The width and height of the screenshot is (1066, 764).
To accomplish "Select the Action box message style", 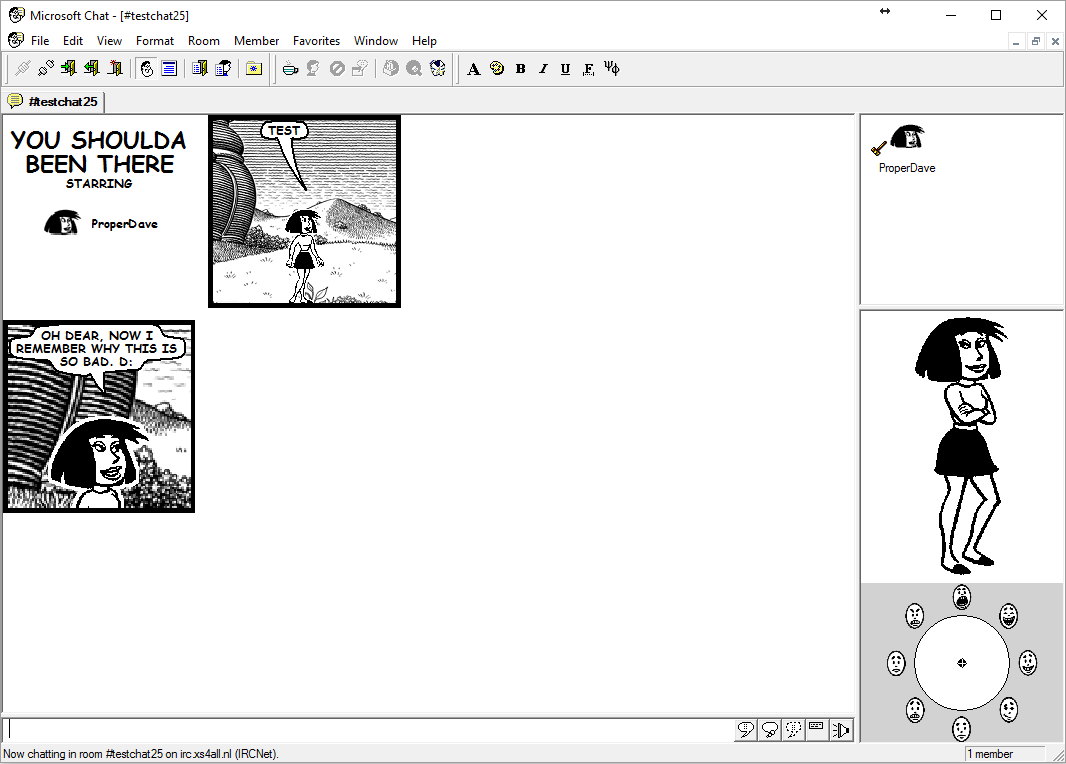I will click(x=817, y=729).
